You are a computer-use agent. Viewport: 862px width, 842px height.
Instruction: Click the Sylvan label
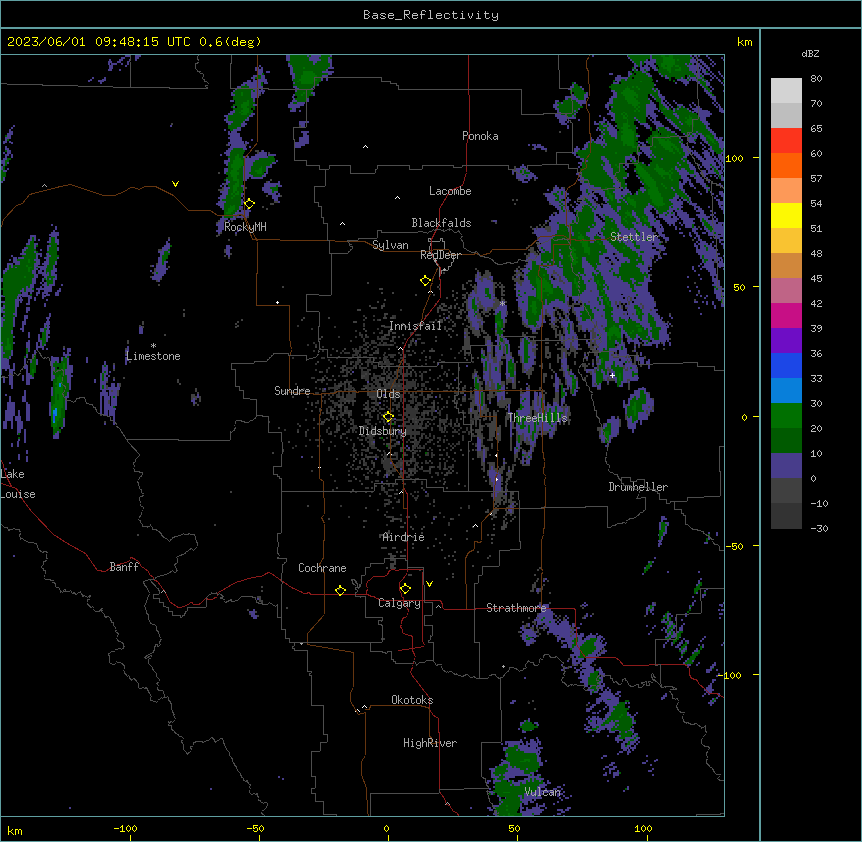(390, 245)
